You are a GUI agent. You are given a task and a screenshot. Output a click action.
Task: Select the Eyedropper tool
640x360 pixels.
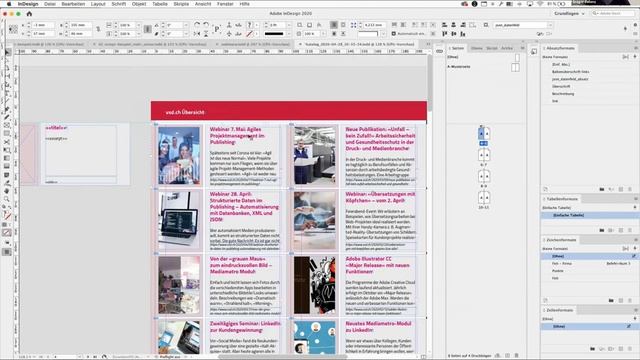(x=7, y=183)
